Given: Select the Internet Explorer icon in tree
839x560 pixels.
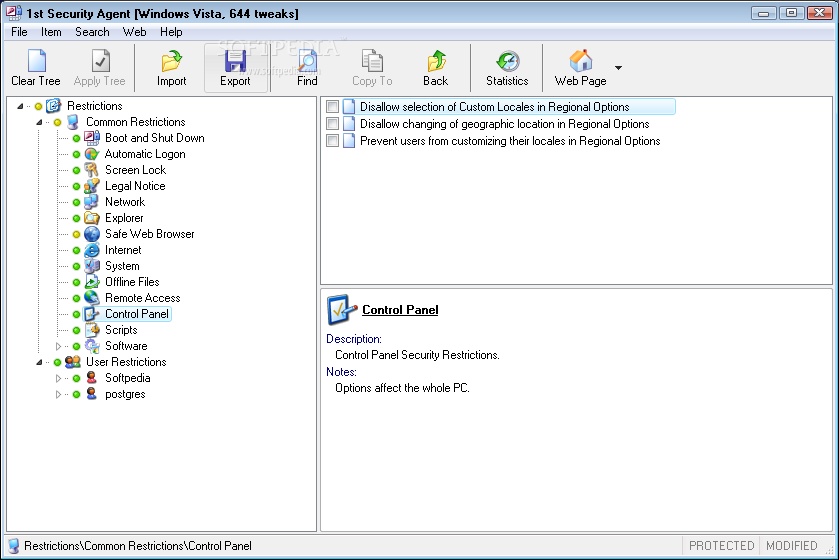Looking at the screenshot, I should click(92, 250).
